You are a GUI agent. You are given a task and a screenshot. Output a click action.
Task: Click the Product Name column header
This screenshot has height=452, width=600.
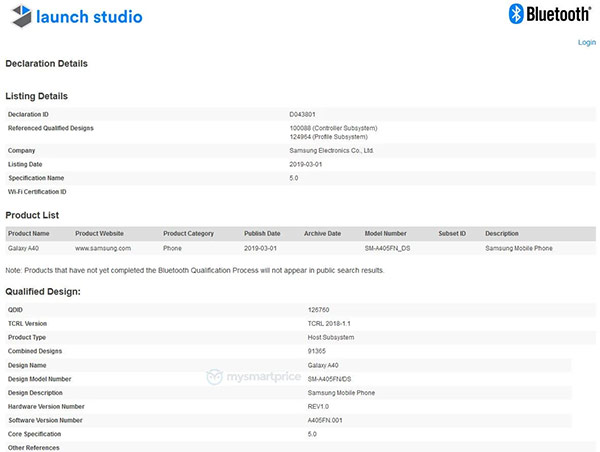(x=28, y=233)
